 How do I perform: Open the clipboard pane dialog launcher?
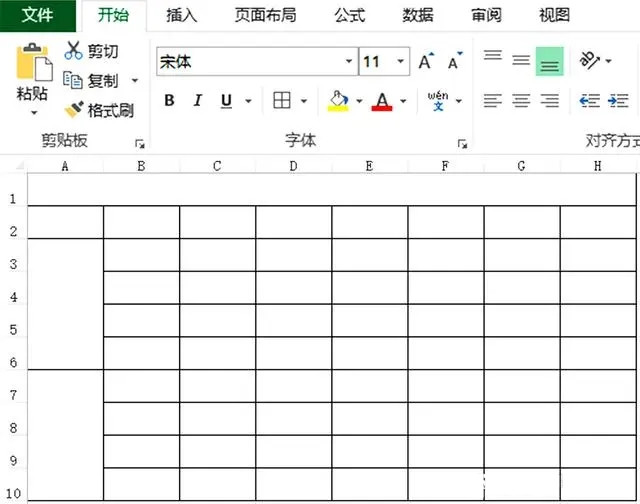coord(140,144)
